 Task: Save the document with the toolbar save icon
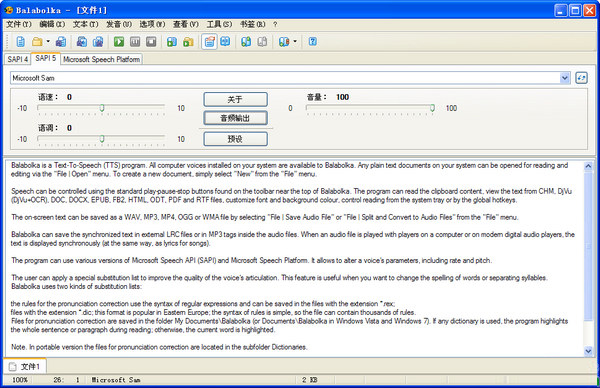(61, 41)
